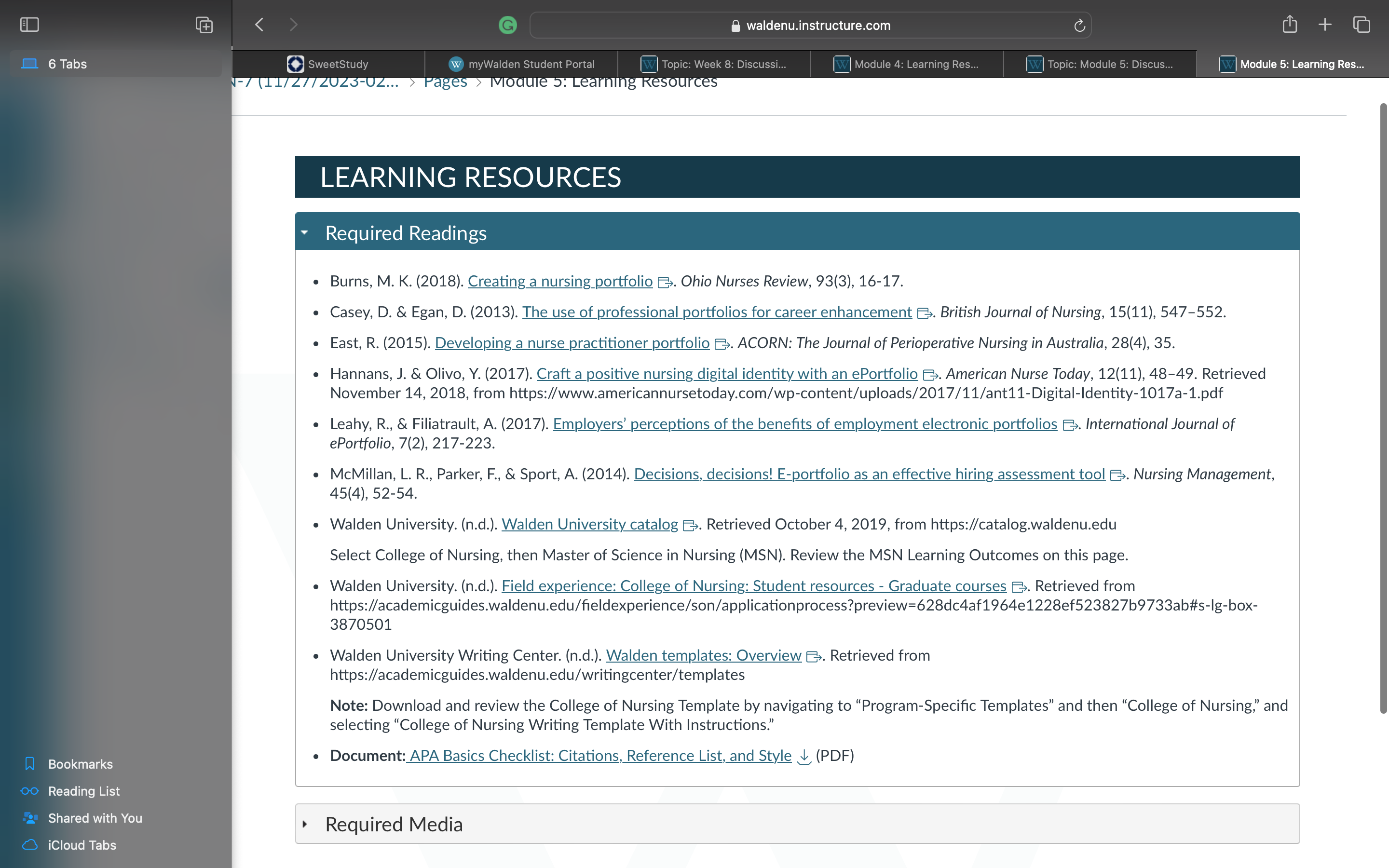Select the 6 Tabs group in sidebar
Image resolution: width=1389 pixels, height=868 pixels.
pyautogui.click(x=116, y=64)
